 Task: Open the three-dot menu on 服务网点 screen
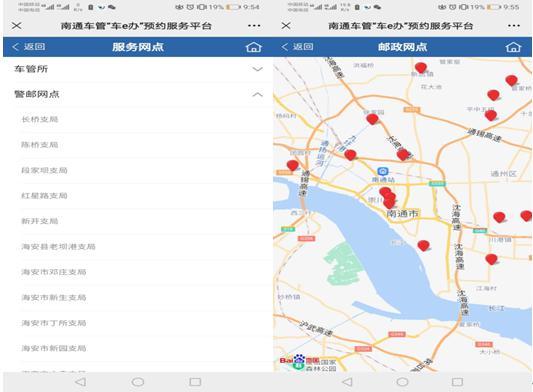click(254, 25)
